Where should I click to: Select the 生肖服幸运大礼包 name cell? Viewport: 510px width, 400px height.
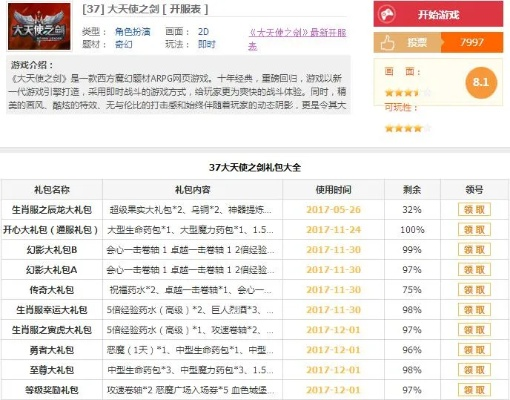click(x=52, y=310)
